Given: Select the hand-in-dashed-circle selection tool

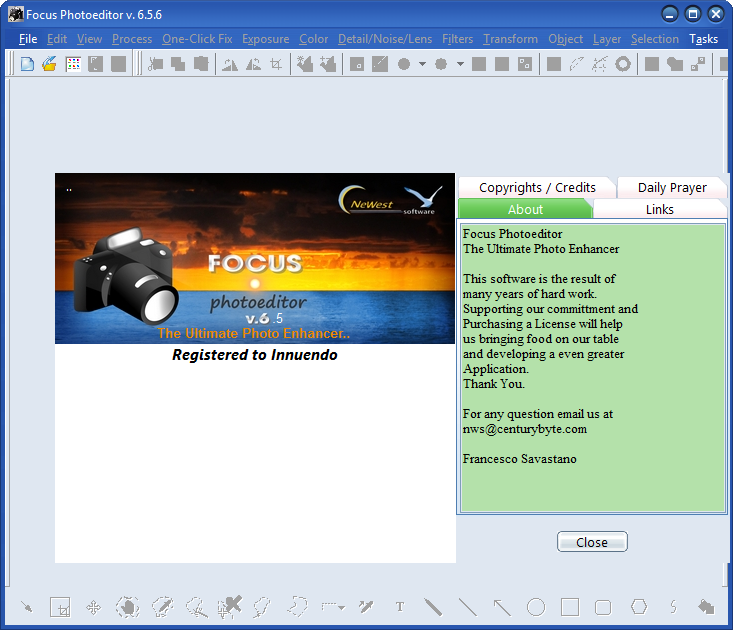Looking at the screenshot, I should click(x=128, y=607).
